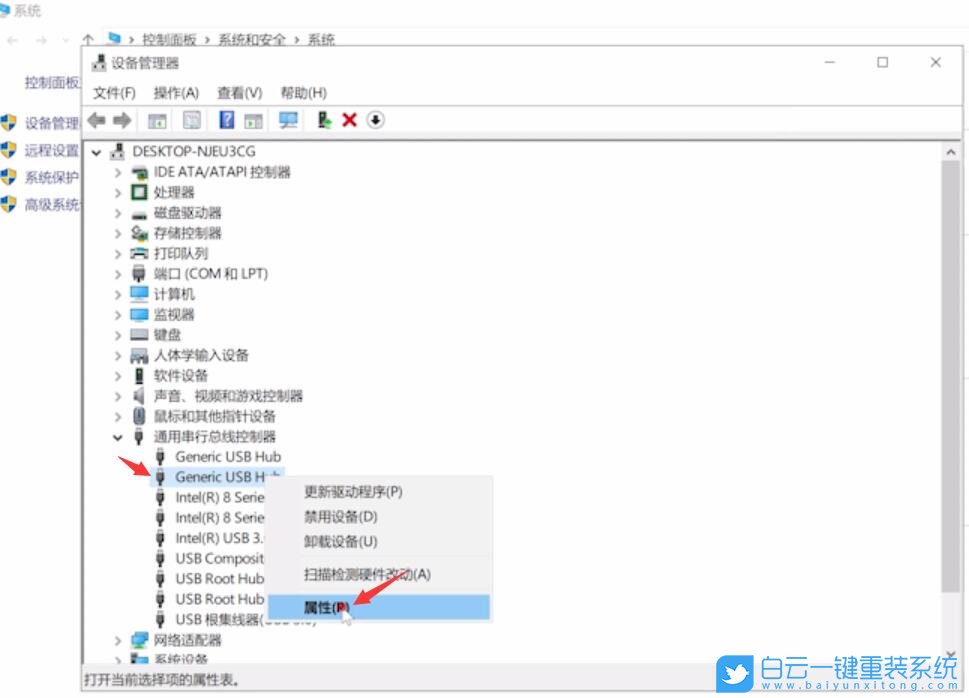Expand the IDE ATA/ATAPI controllers node
The image size is (969, 698).
coord(117,171)
